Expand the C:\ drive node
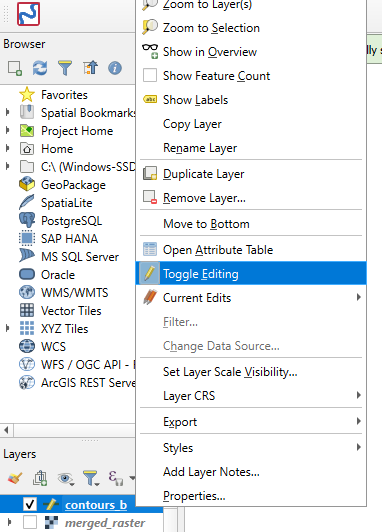This screenshot has height=532, width=382. pyautogui.click(x=7, y=166)
